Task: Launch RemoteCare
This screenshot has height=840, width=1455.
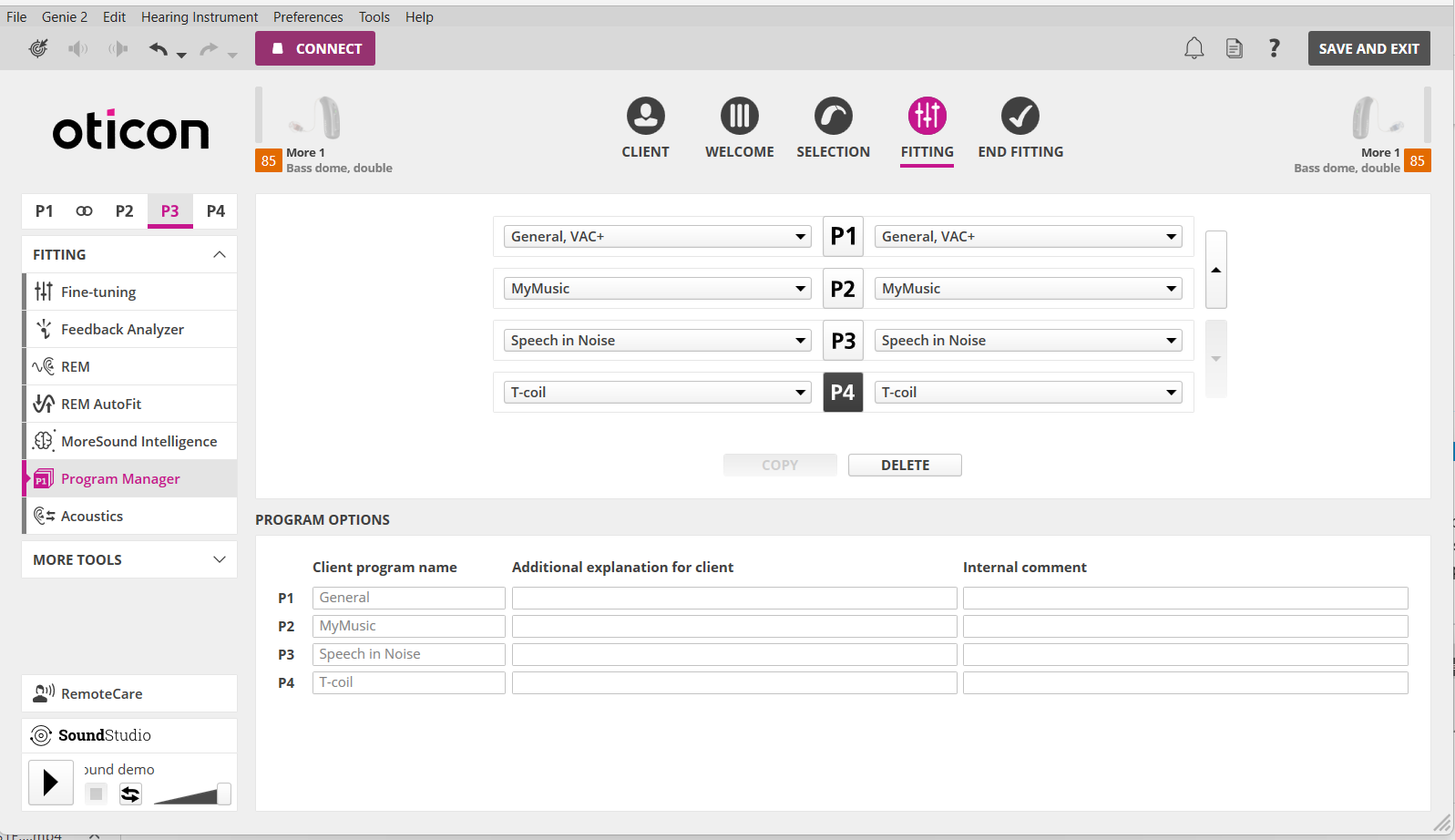Action: pyautogui.click(x=129, y=693)
